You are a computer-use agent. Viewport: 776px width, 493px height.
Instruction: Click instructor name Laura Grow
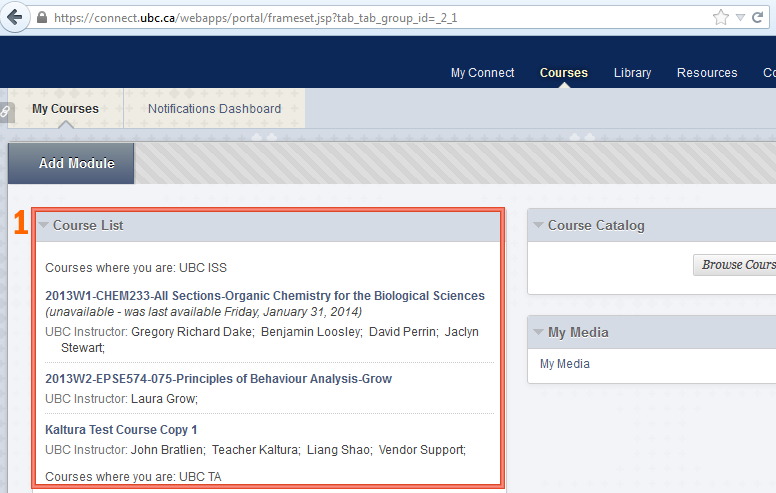pos(164,399)
